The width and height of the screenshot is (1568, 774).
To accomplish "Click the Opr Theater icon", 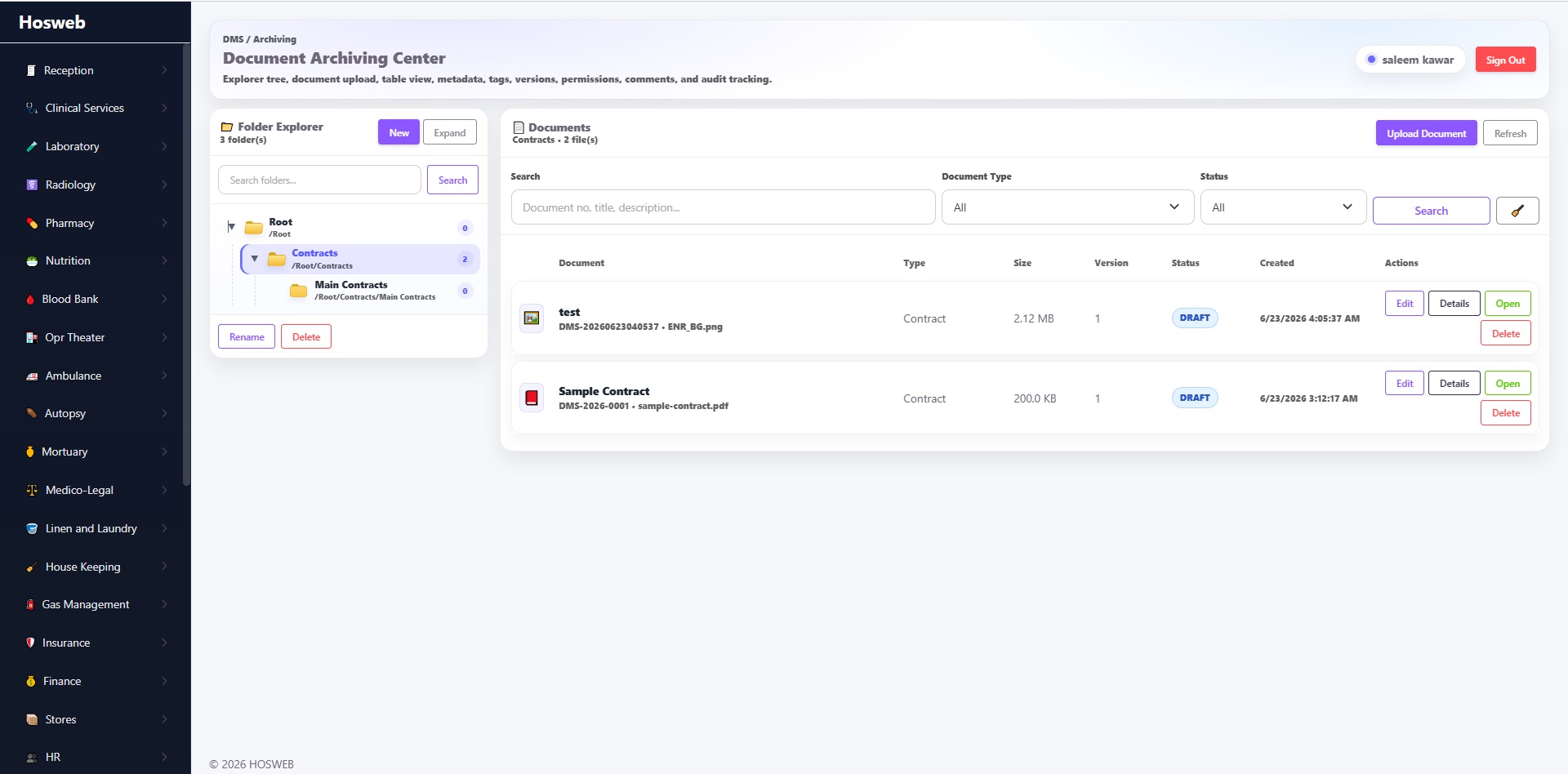I will [32, 337].
